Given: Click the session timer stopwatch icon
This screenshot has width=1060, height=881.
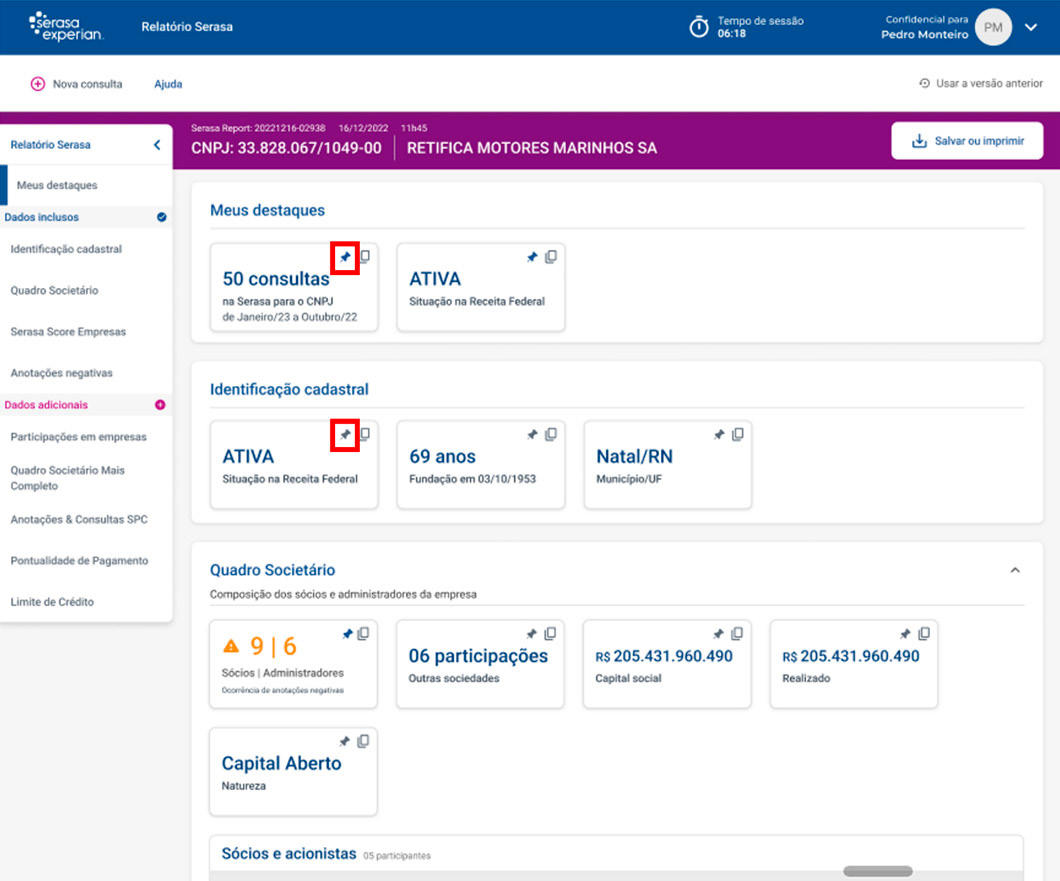Looking at the screenshot, I should pos(699,27).
